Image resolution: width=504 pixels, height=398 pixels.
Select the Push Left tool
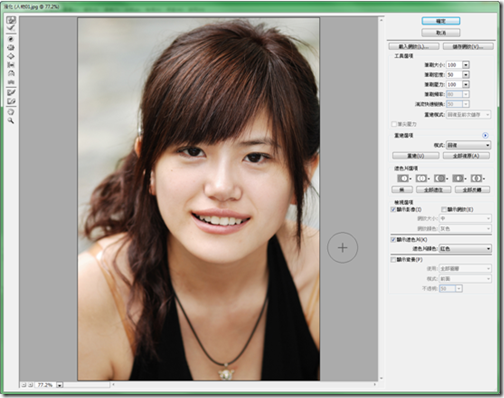[11, 65]
